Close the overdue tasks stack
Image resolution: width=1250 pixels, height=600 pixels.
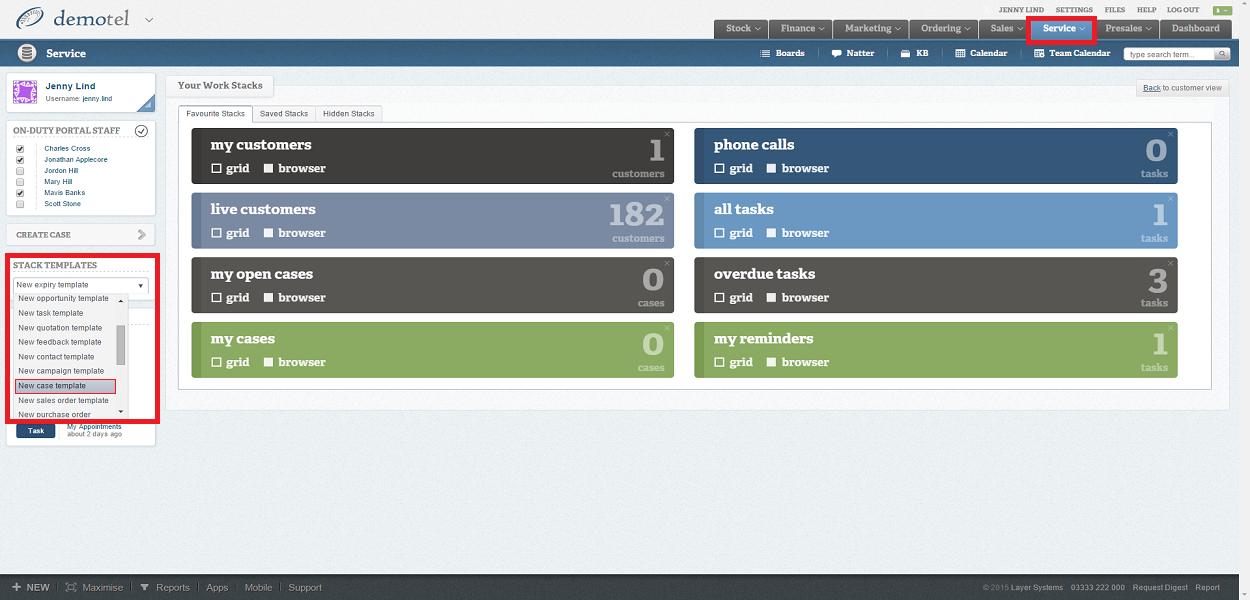pyautogui.click(x=1170, y=263)
